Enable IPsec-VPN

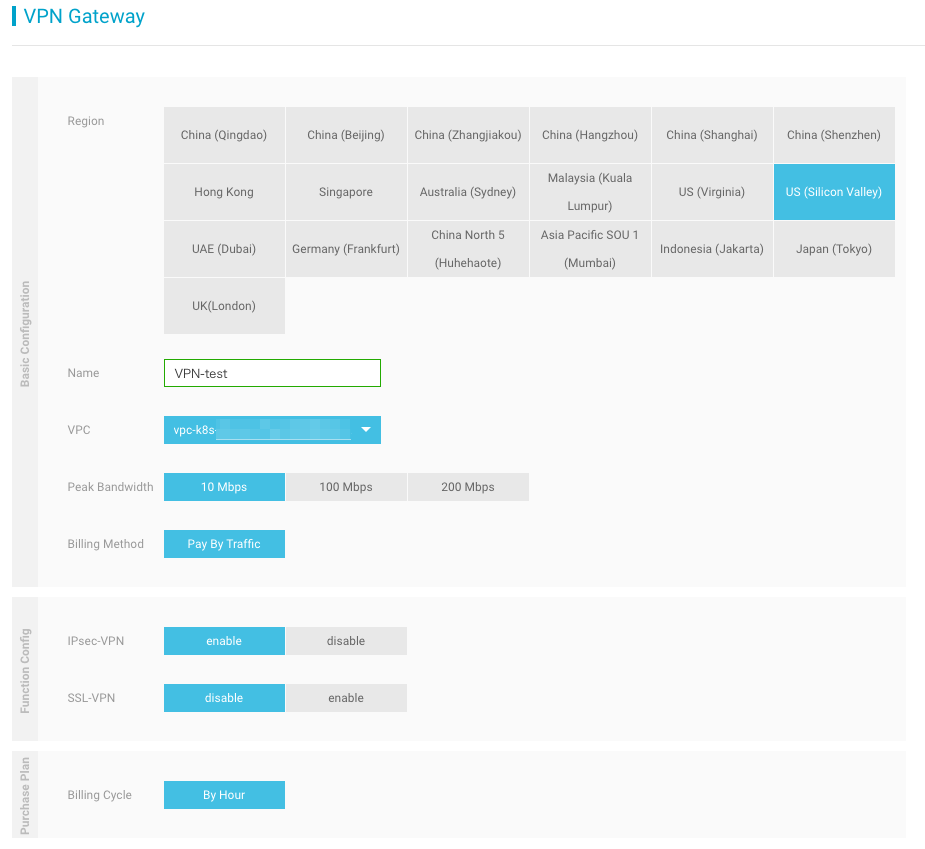224,641
